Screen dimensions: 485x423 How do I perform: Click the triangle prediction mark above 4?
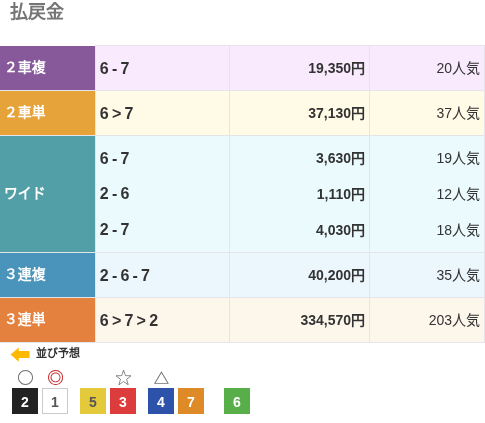pyautogui.click(x=161, y=378)
